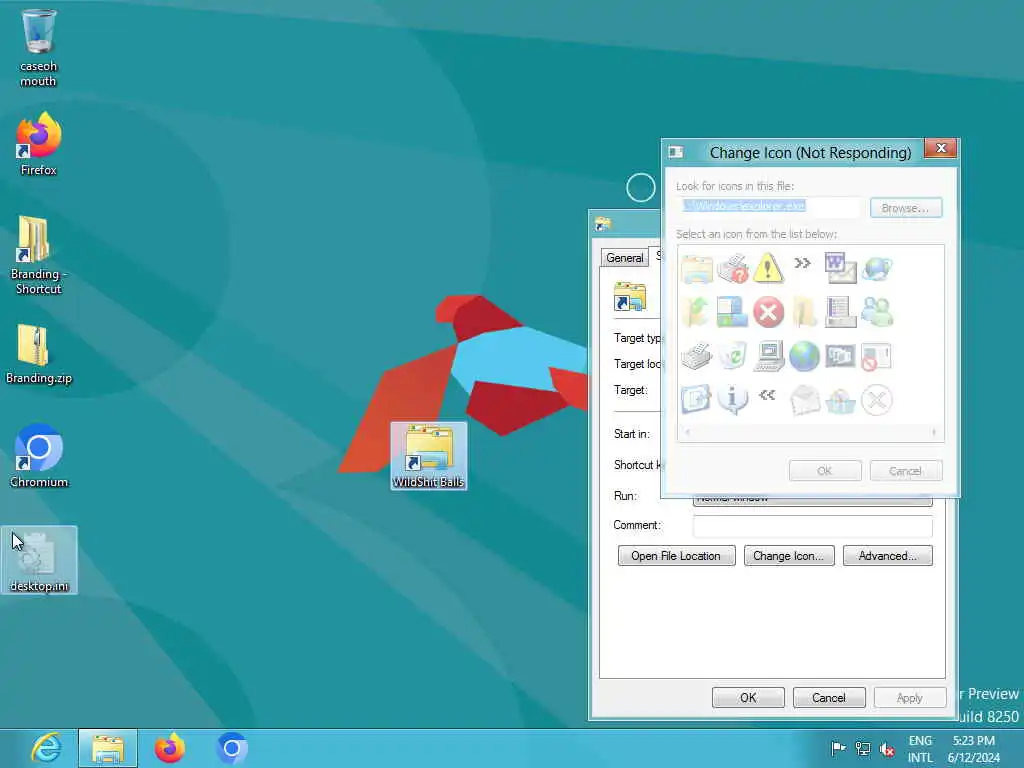The height and width of the screenshot is (768, 1024).
Task: Open Action Center flag tray icon
Action: (838, 748)
